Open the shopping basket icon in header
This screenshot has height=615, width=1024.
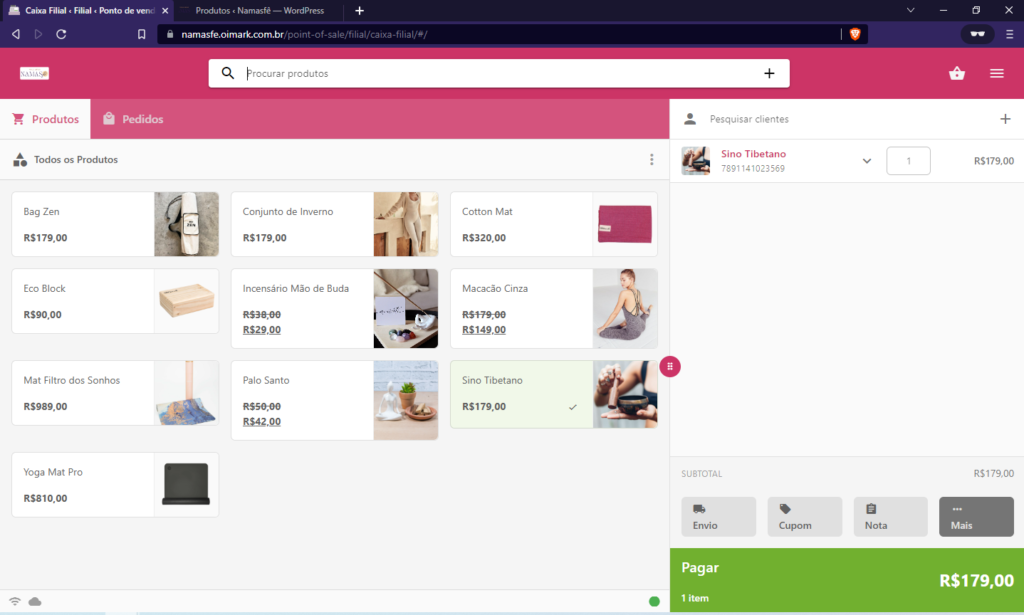[957, 73]
